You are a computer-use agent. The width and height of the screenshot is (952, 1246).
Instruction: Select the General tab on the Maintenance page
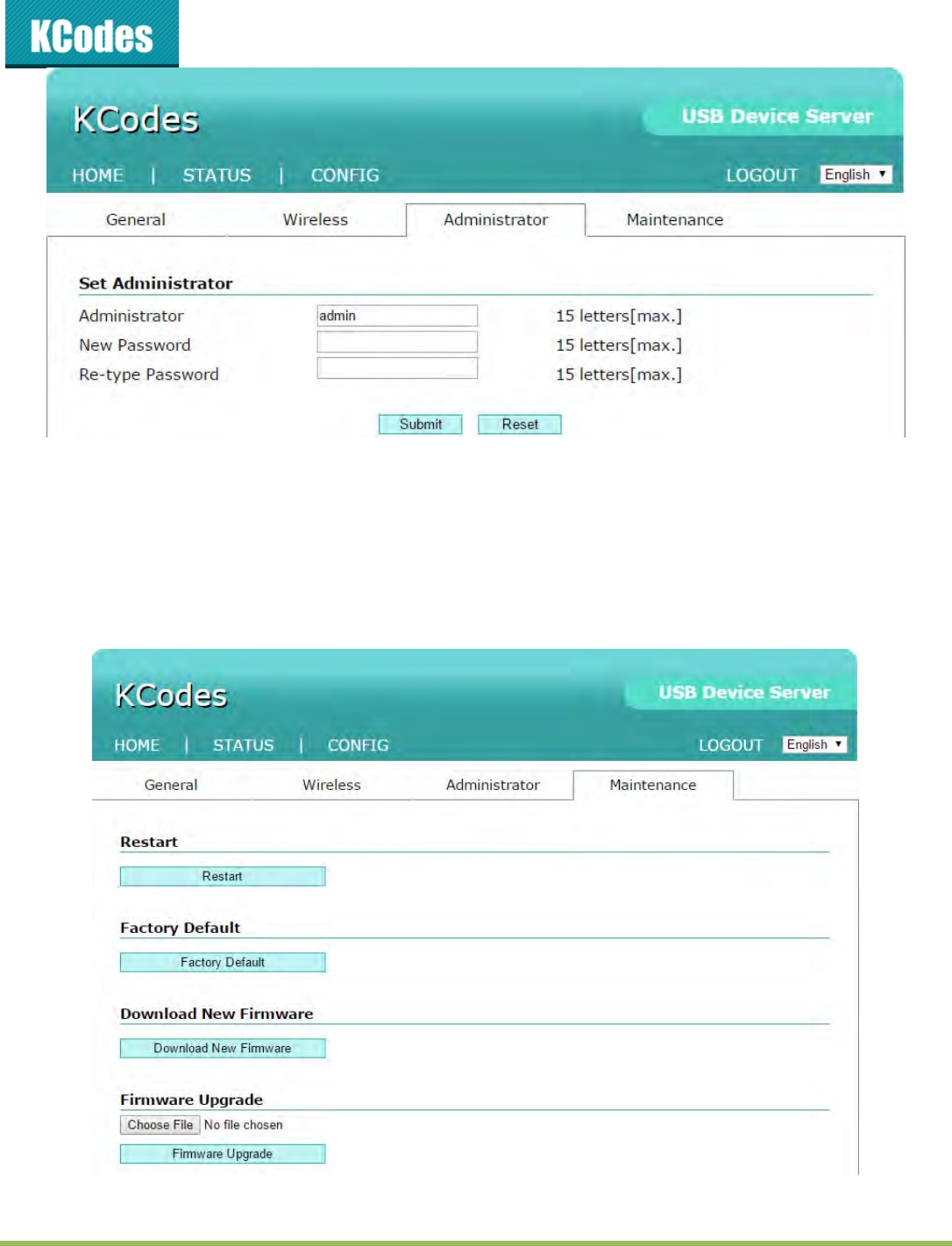coord(171,785)
